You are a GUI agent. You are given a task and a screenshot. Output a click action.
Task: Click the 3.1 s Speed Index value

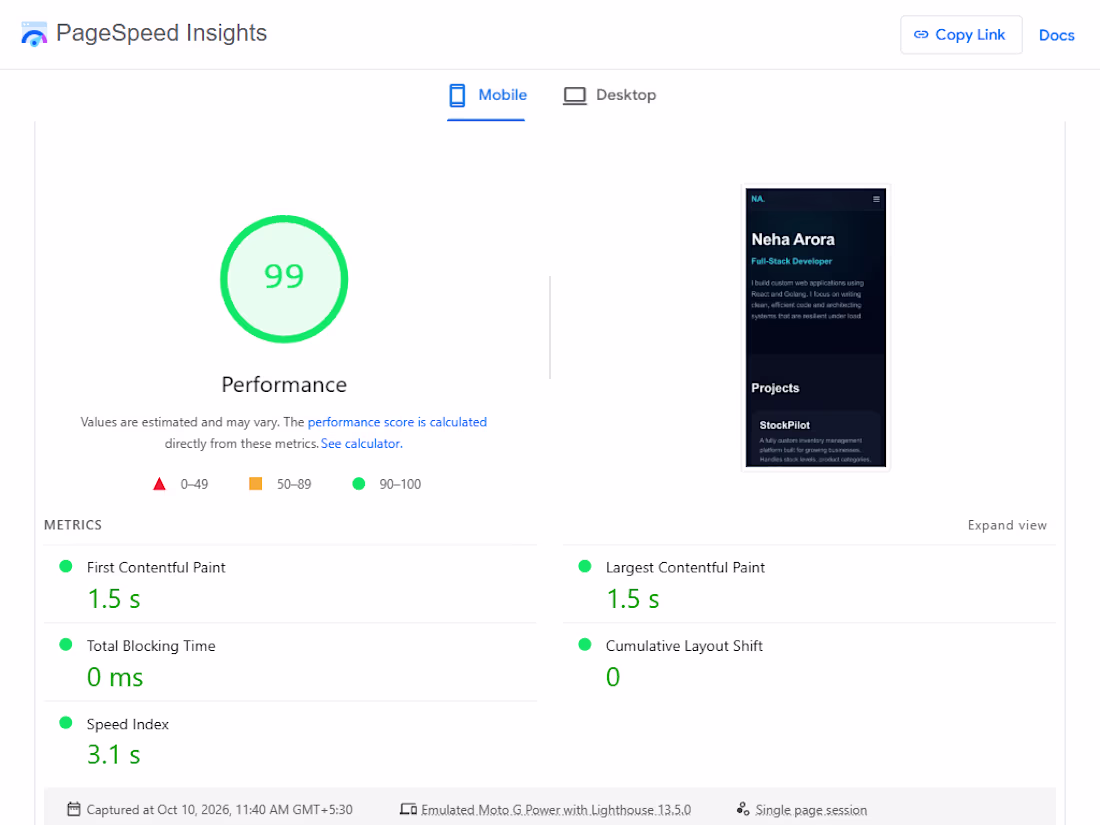point(114,755)
